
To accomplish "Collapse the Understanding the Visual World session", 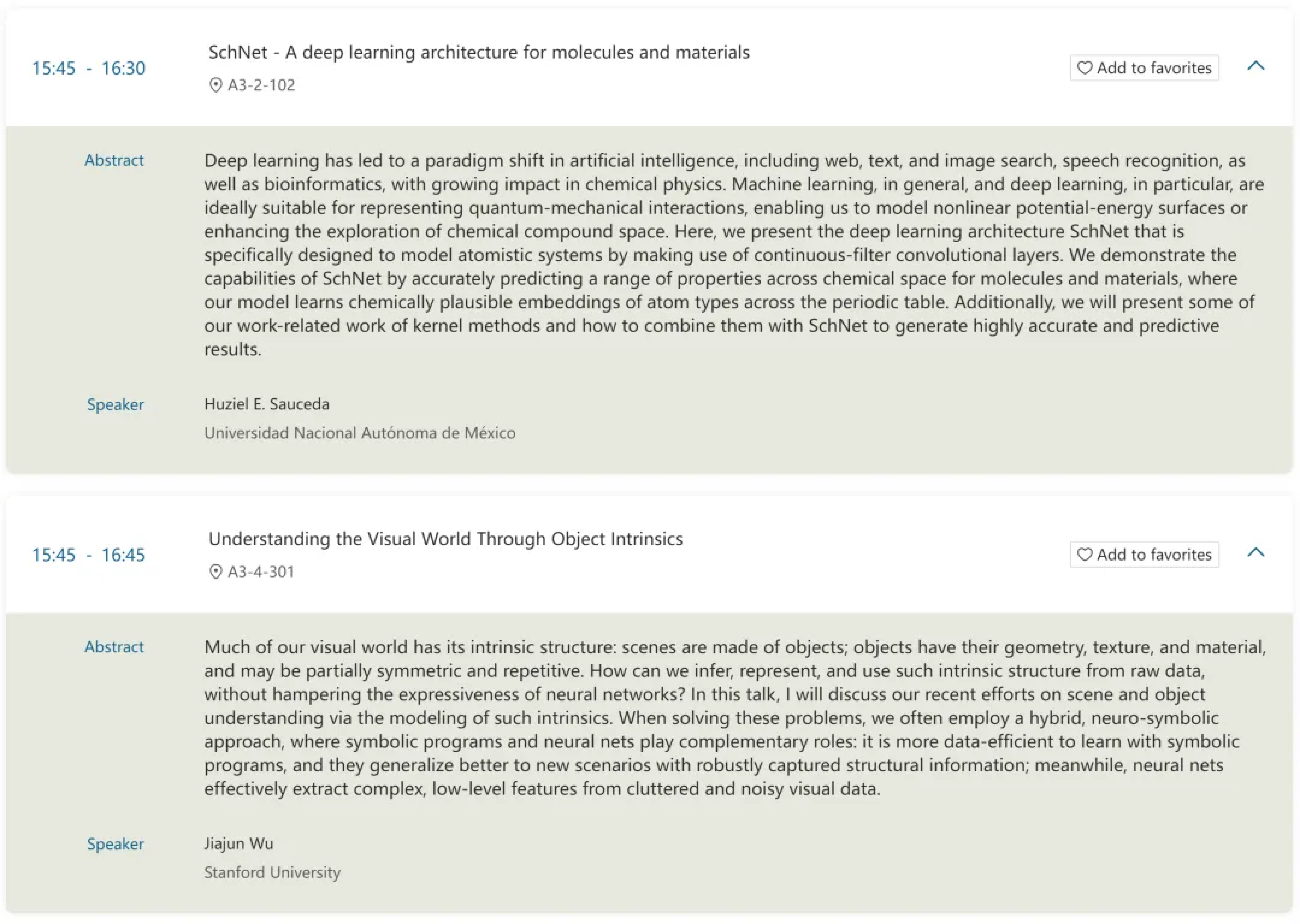I will pos(1255,553).
